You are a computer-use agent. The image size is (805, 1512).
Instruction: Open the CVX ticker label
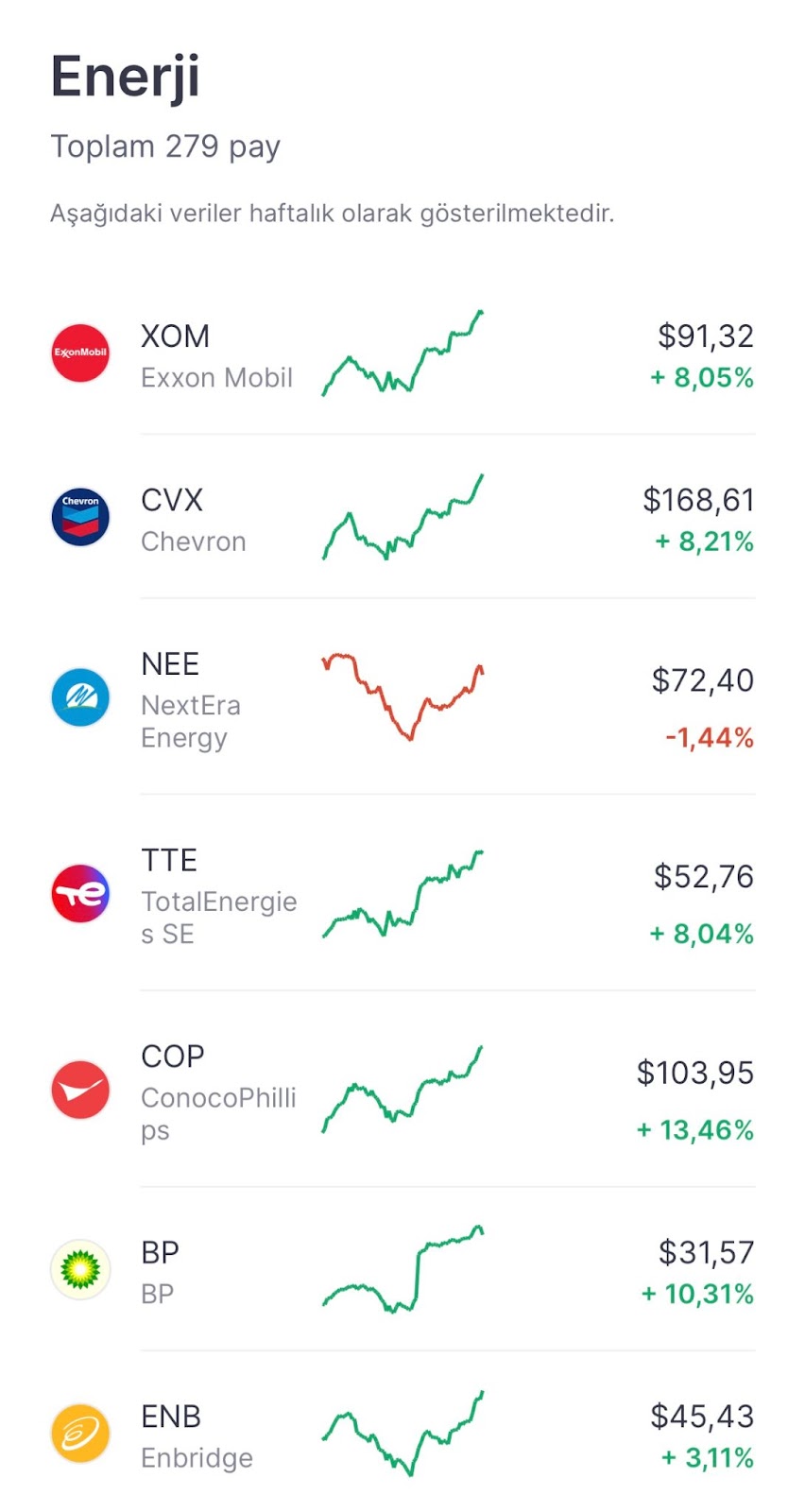(x=172, y=500)
